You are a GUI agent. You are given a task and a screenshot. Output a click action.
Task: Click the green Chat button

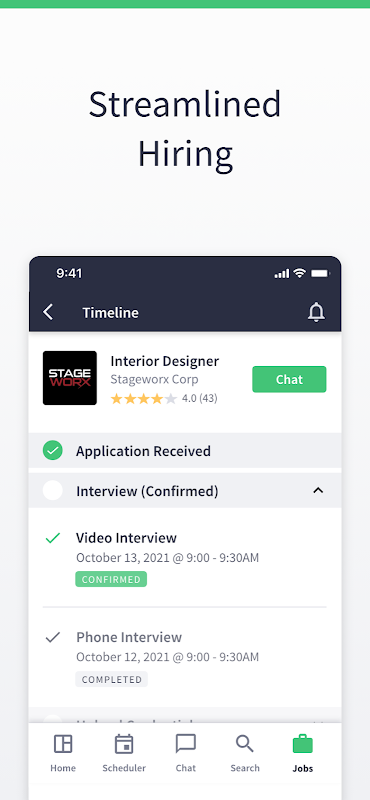click(x=289, y=379)
